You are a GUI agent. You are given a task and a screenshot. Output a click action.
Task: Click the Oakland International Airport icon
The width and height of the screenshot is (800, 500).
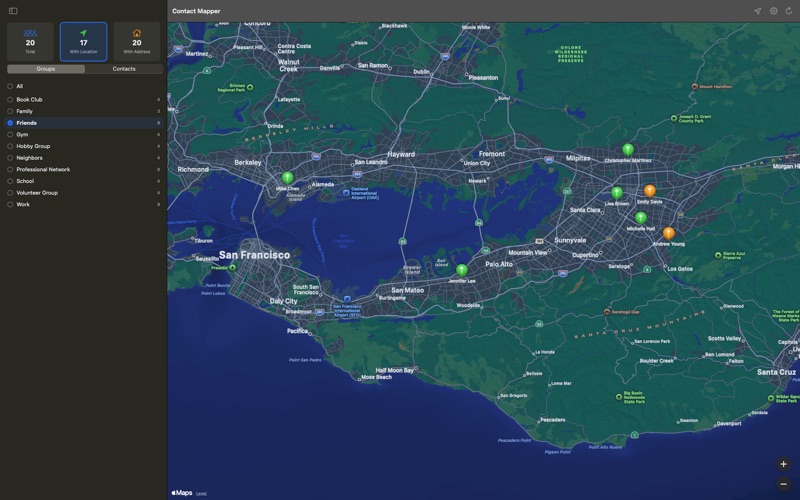[346, 193]
